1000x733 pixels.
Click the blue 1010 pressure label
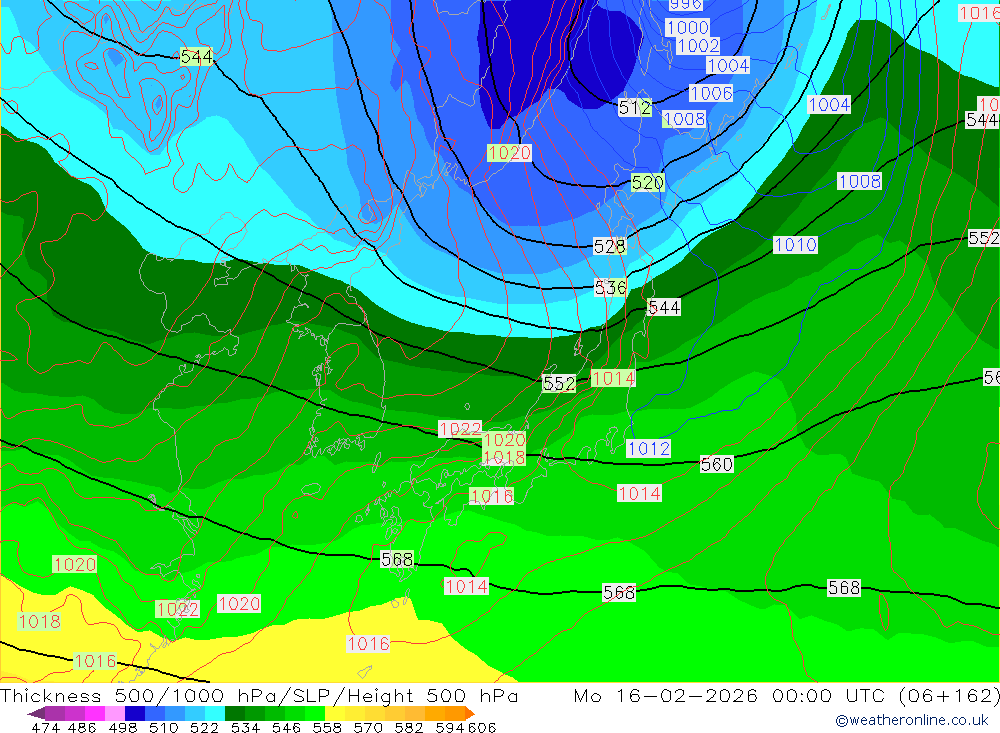click(795, 245)
